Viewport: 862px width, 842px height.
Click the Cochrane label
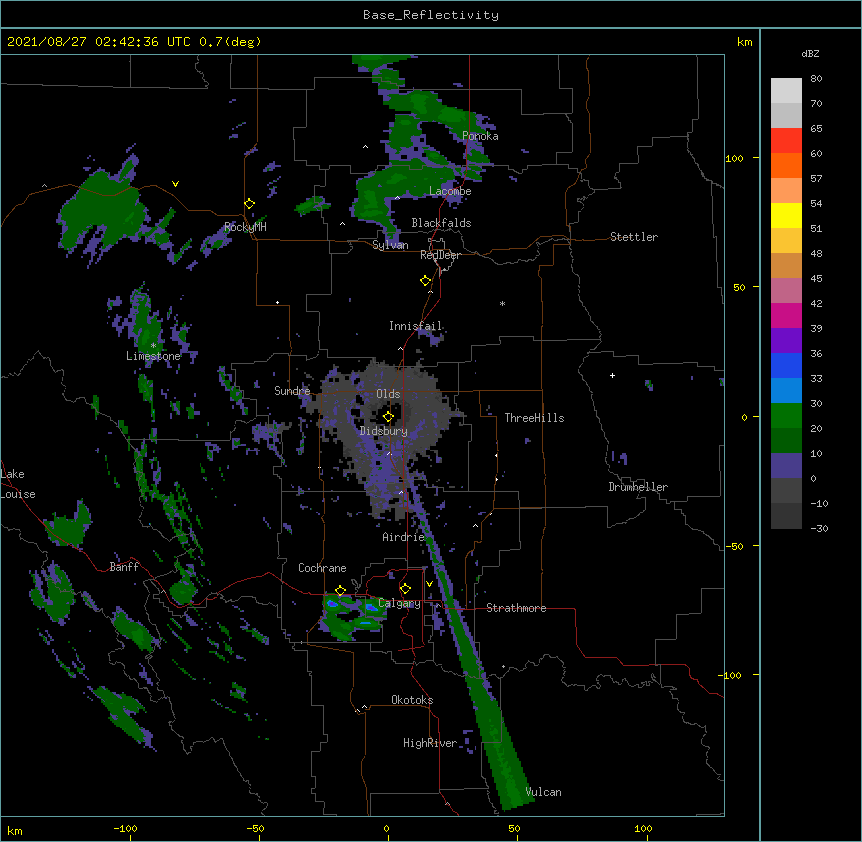(x=322, y=568)
